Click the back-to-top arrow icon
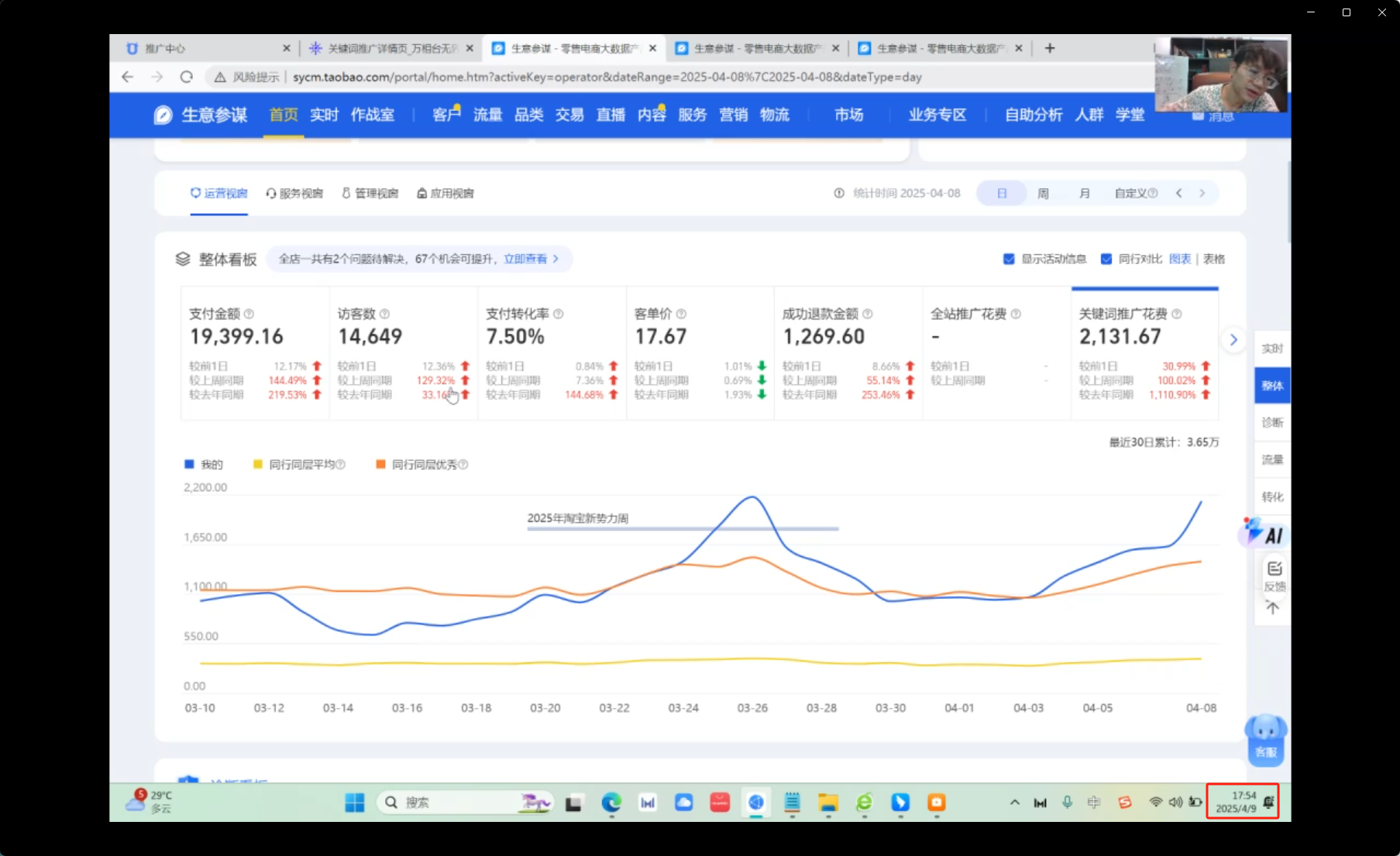Viewport: 1400px width, 856px height. (1272, 609)
